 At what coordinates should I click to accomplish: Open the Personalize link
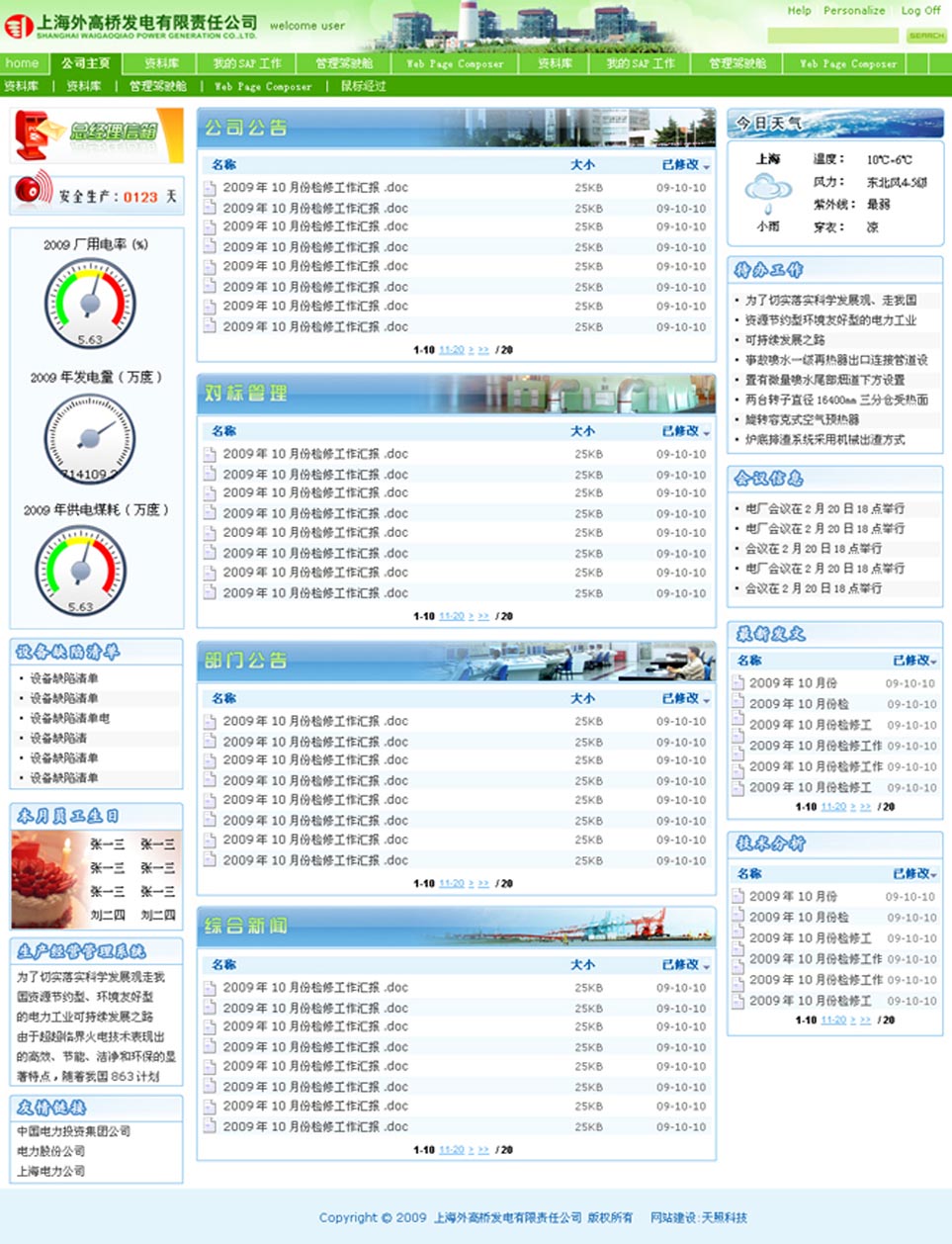tap(853, 11)
